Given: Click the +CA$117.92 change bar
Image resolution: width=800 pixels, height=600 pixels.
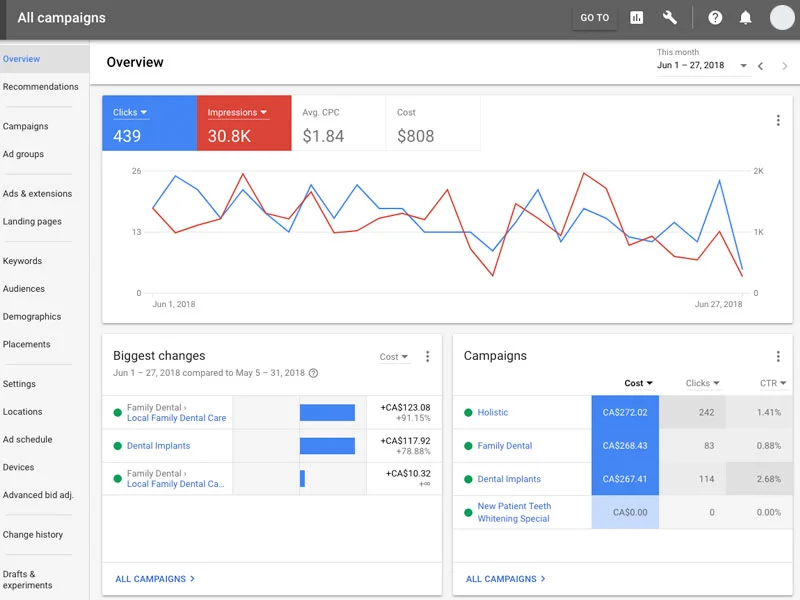Looking at the screenshot, I should point(327,446).
